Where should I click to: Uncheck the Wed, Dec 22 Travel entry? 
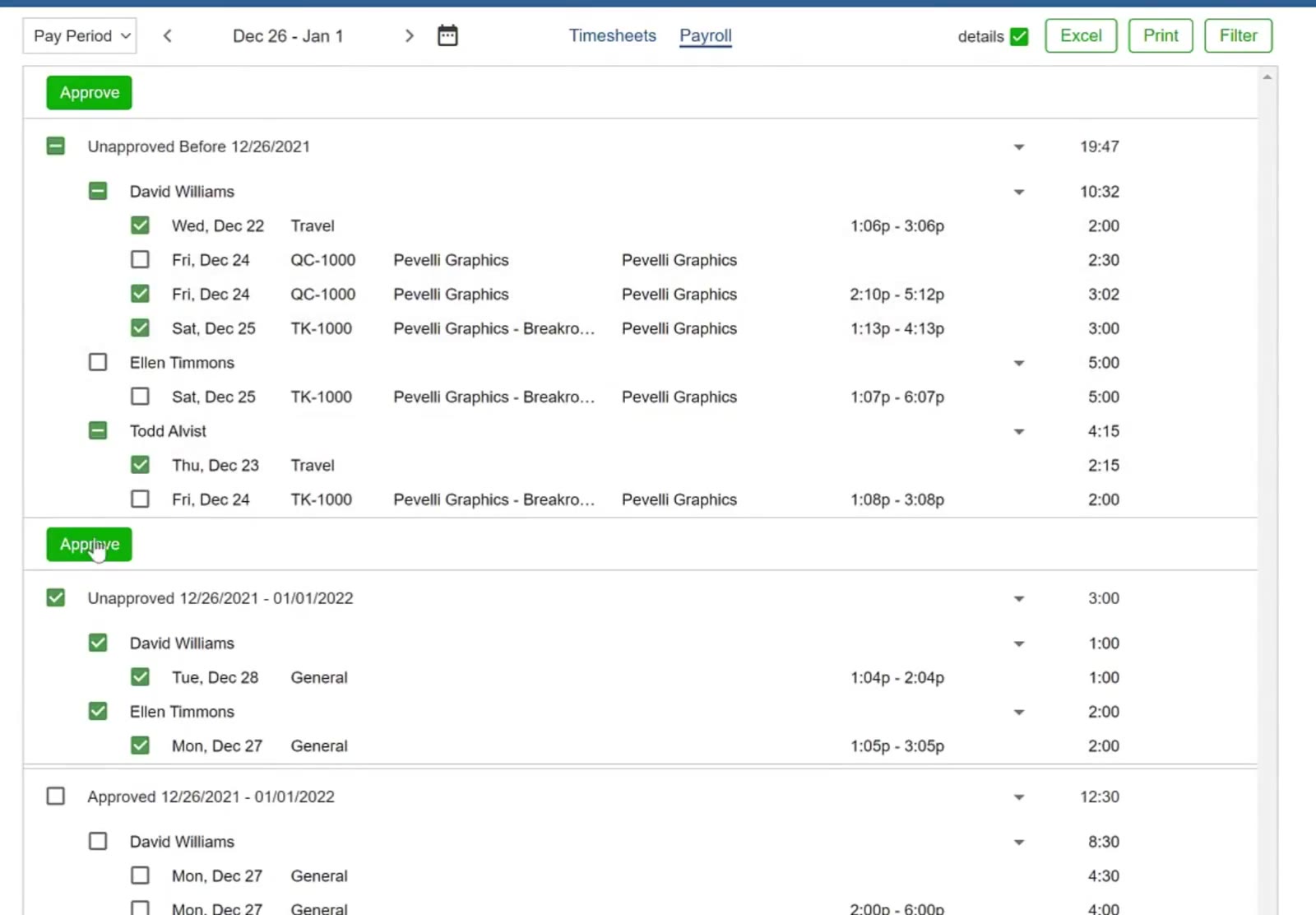140,225
